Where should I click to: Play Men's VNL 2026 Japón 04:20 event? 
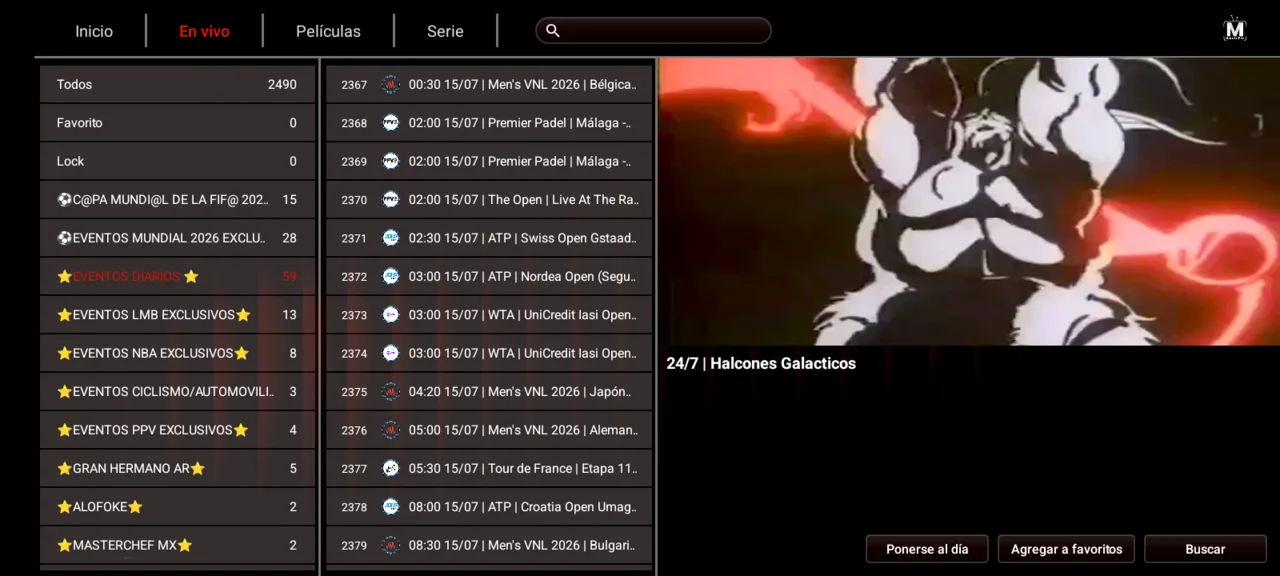[x=489, y=392]
